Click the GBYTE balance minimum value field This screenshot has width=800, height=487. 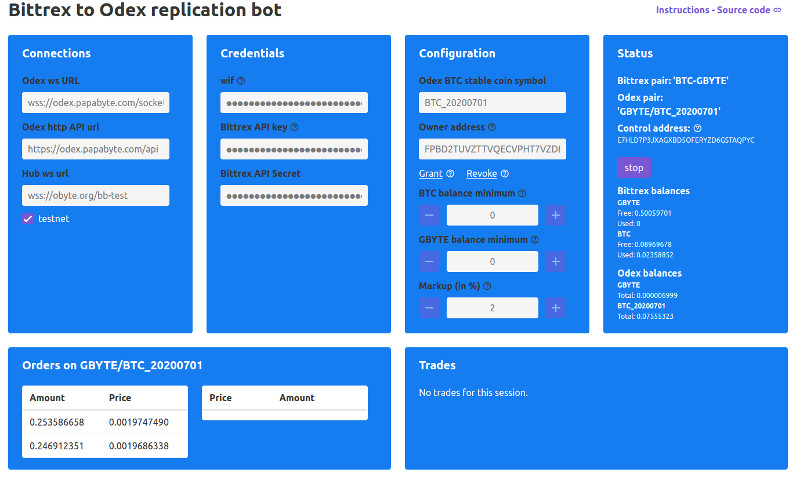pos(492,262)
